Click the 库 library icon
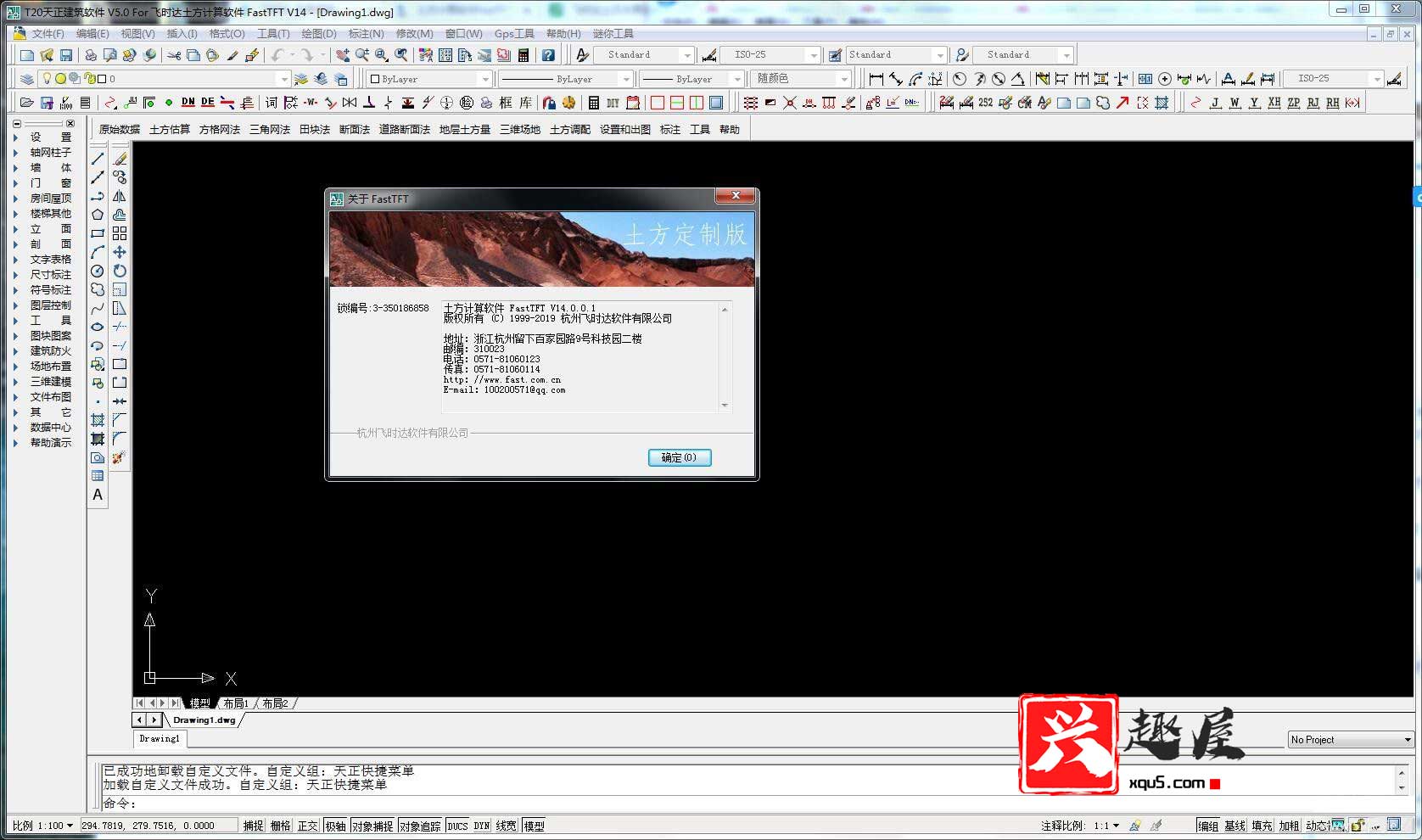1422x840 pixels. [x=526, y=103]
